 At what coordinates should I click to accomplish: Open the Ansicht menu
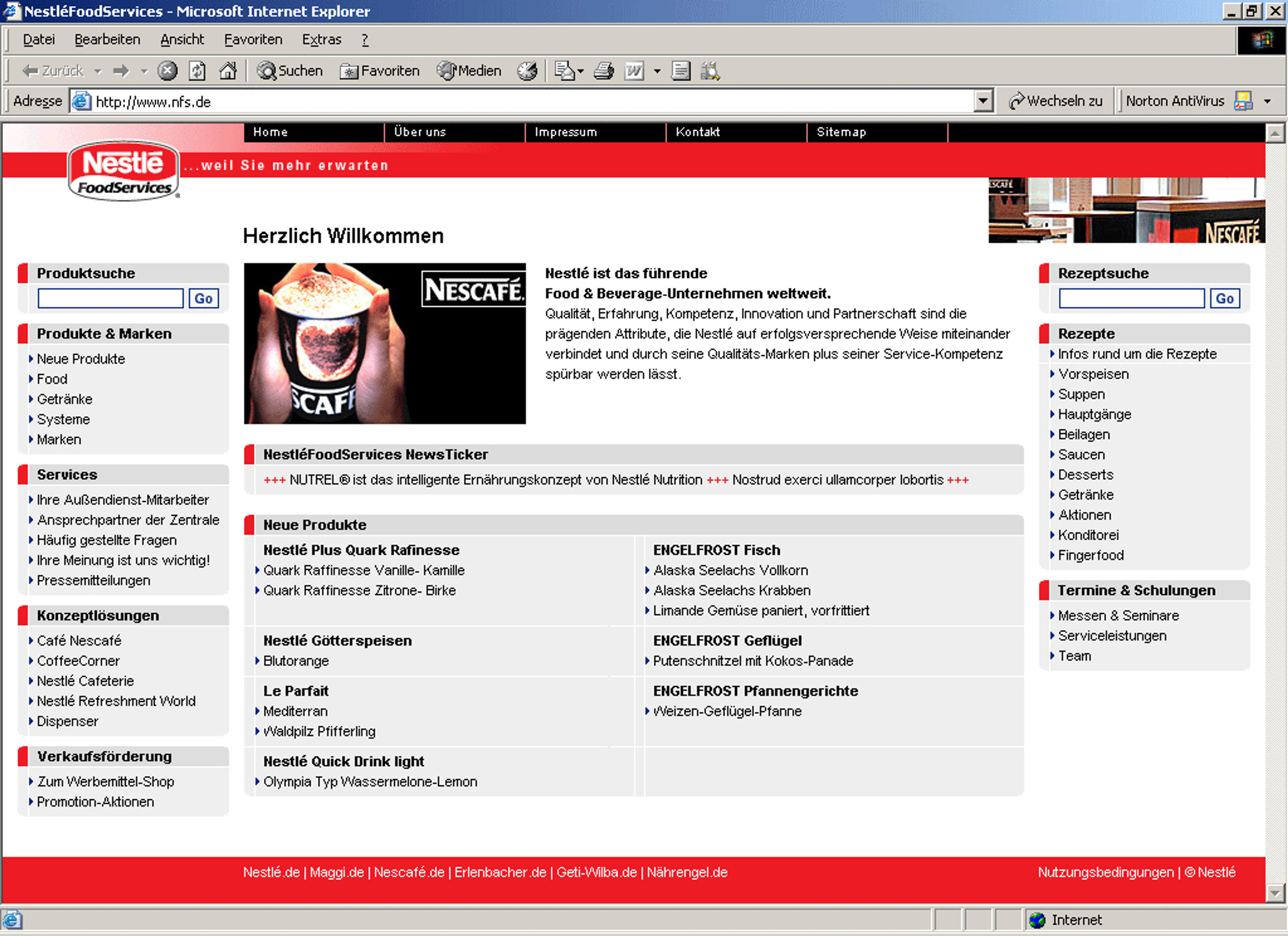coord(182,39)
